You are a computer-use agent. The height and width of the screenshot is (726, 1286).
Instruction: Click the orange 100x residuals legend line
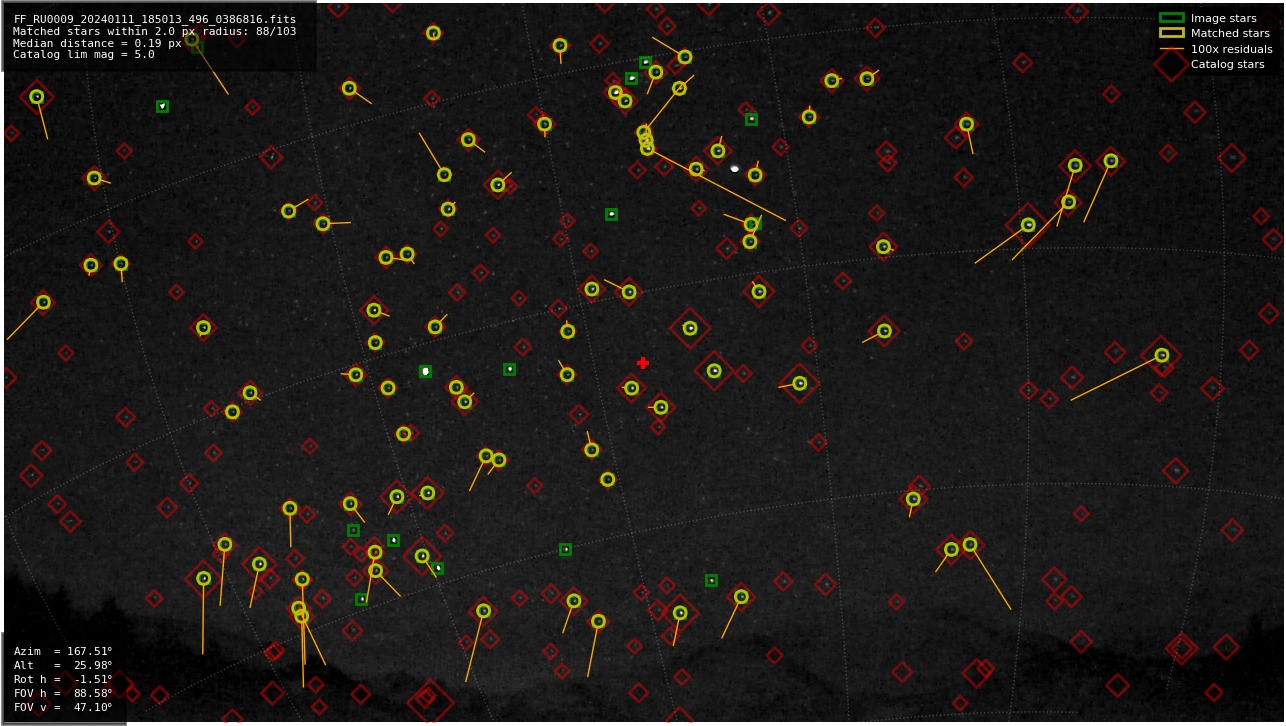click(x=1171, y=48)
